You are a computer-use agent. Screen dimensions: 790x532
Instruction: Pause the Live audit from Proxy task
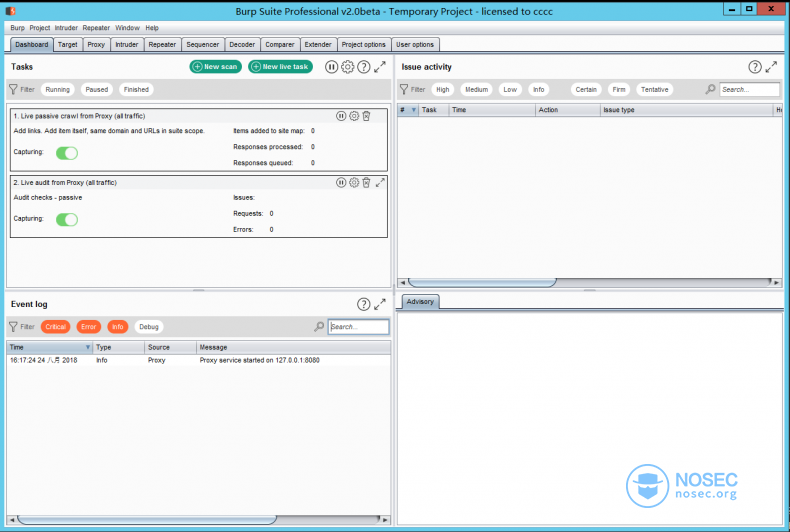(341, 182)
